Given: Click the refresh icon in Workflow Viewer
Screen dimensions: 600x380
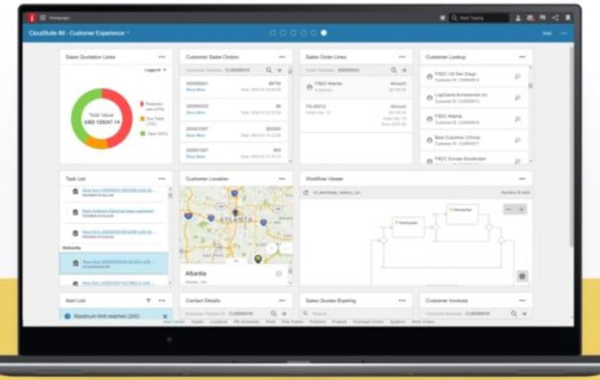Looking at the screenshot, I should (x=306, y=192).
